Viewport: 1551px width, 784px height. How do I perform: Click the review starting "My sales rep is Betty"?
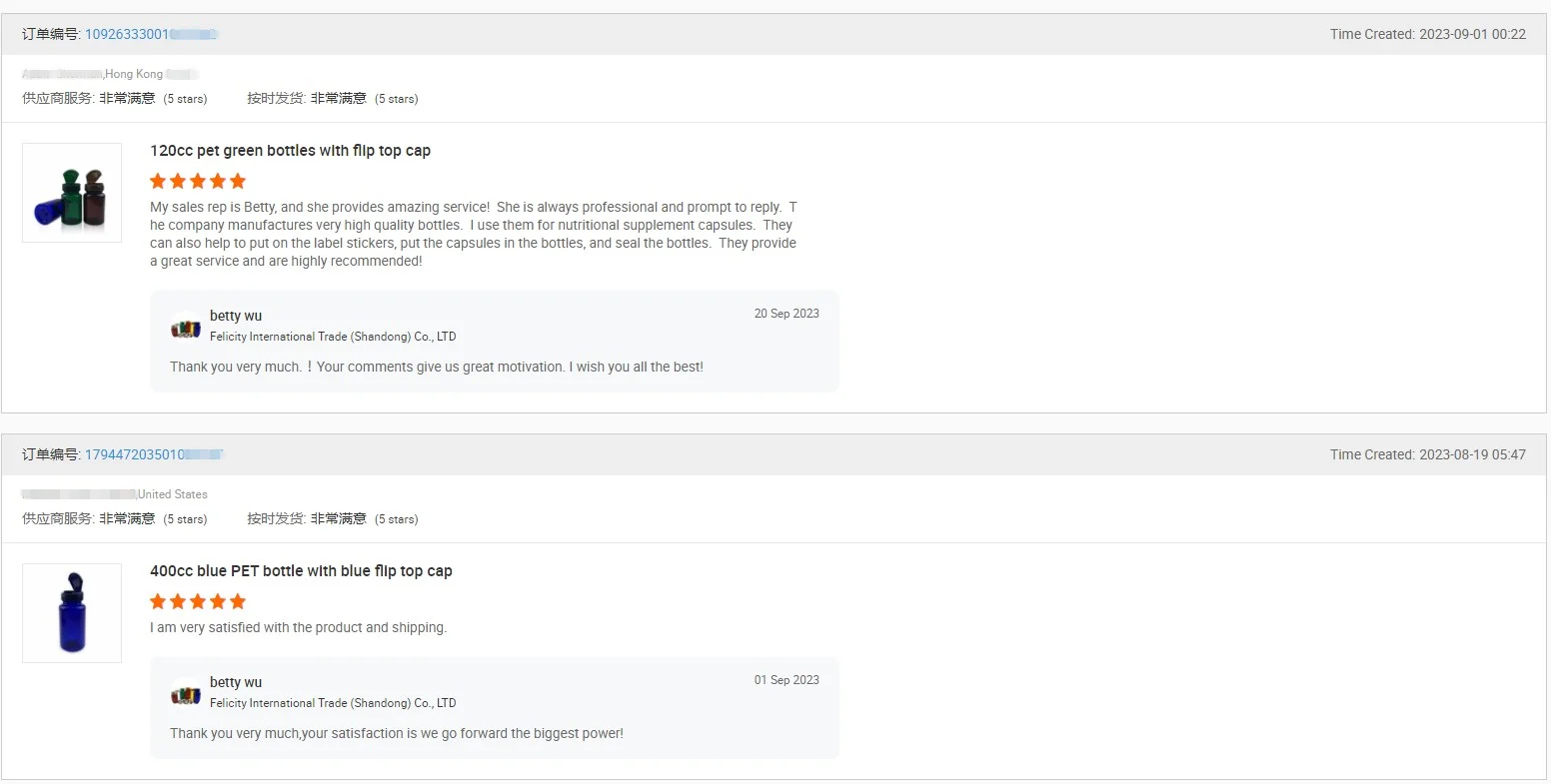[x=473, y=234]
